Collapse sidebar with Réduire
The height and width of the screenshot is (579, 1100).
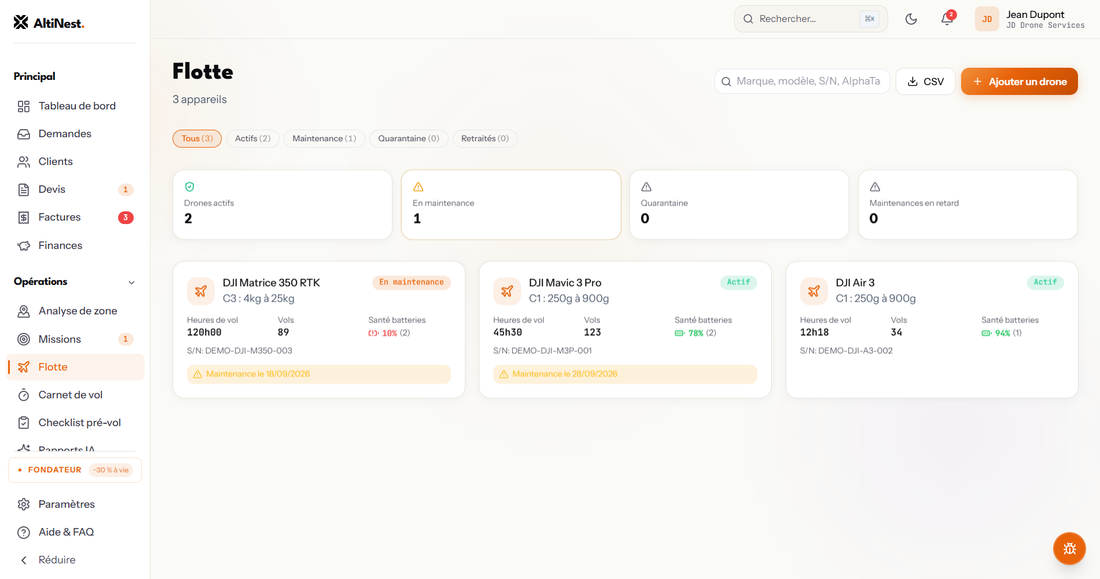(76, 560)
